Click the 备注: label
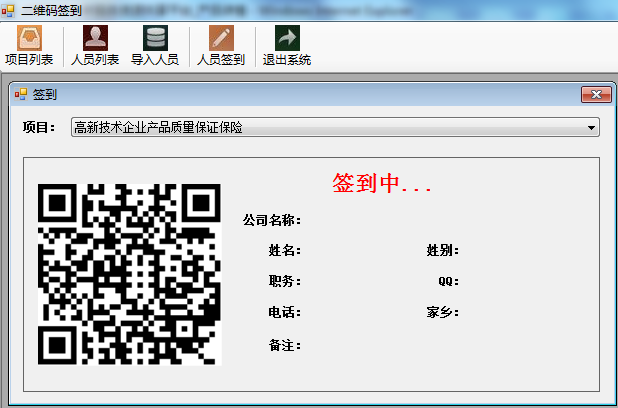The image size is (618, 408). pyautogui.click(x=285, y=345)
